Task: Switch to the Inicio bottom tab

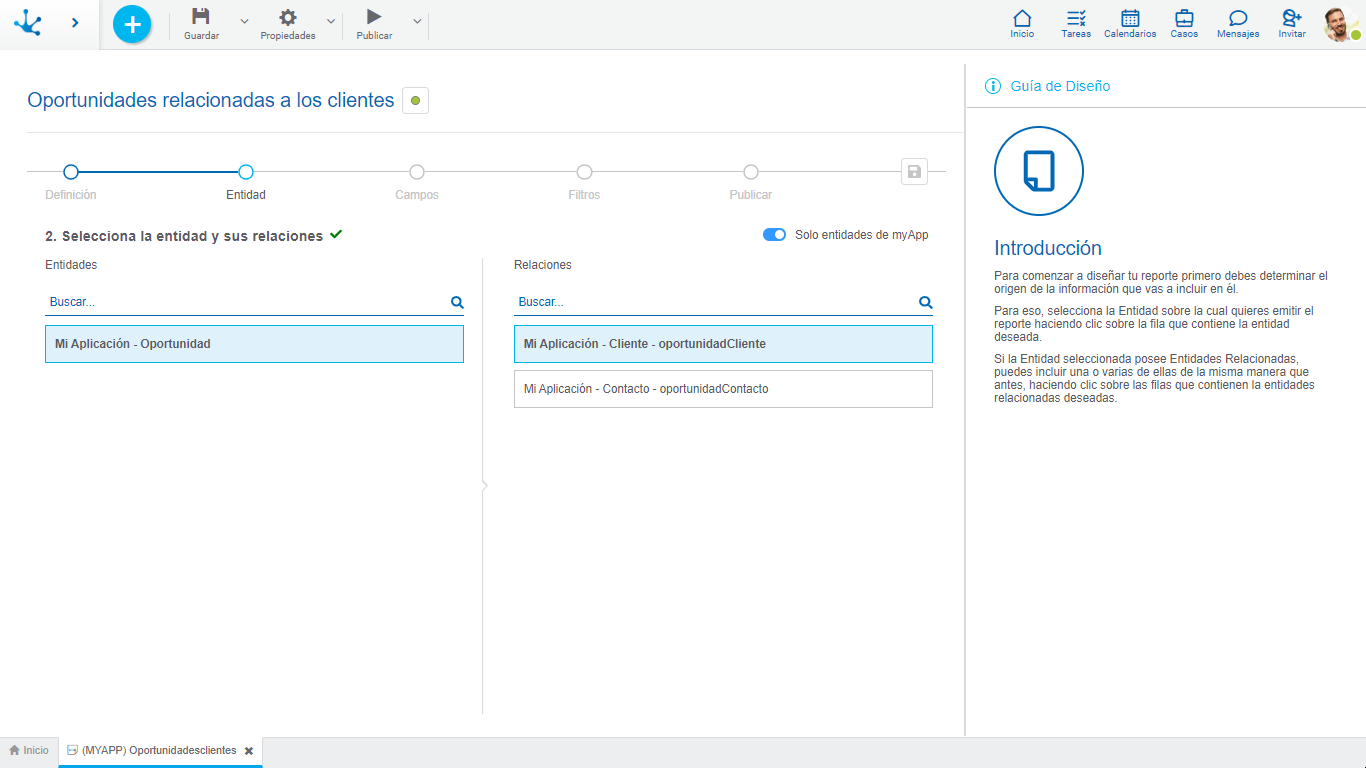Action: point(29,750)
